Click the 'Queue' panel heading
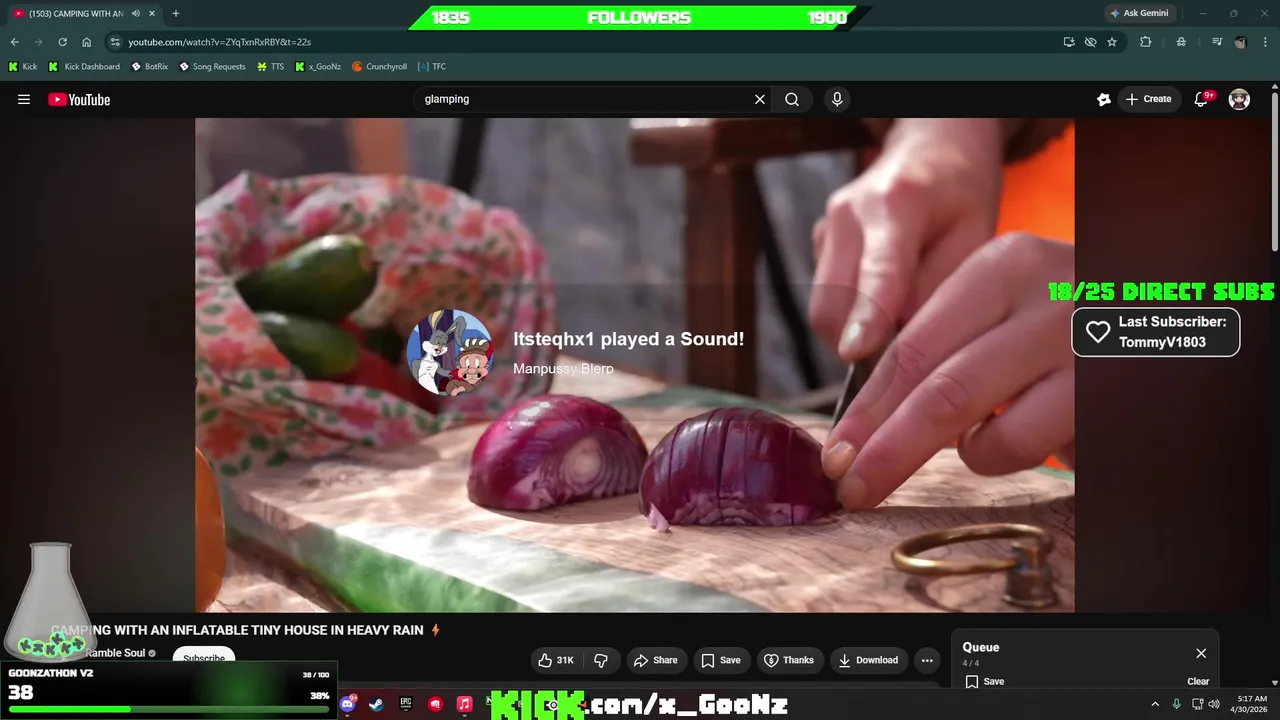 pos(981,647)
